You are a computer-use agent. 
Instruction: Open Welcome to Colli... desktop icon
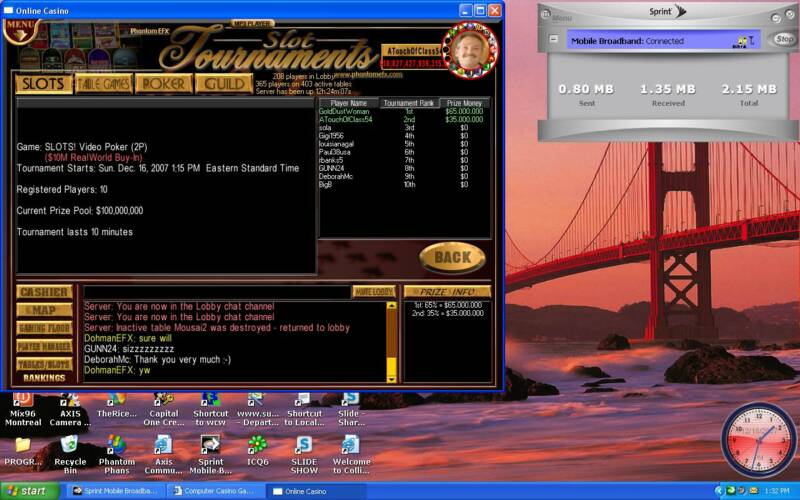351,454
